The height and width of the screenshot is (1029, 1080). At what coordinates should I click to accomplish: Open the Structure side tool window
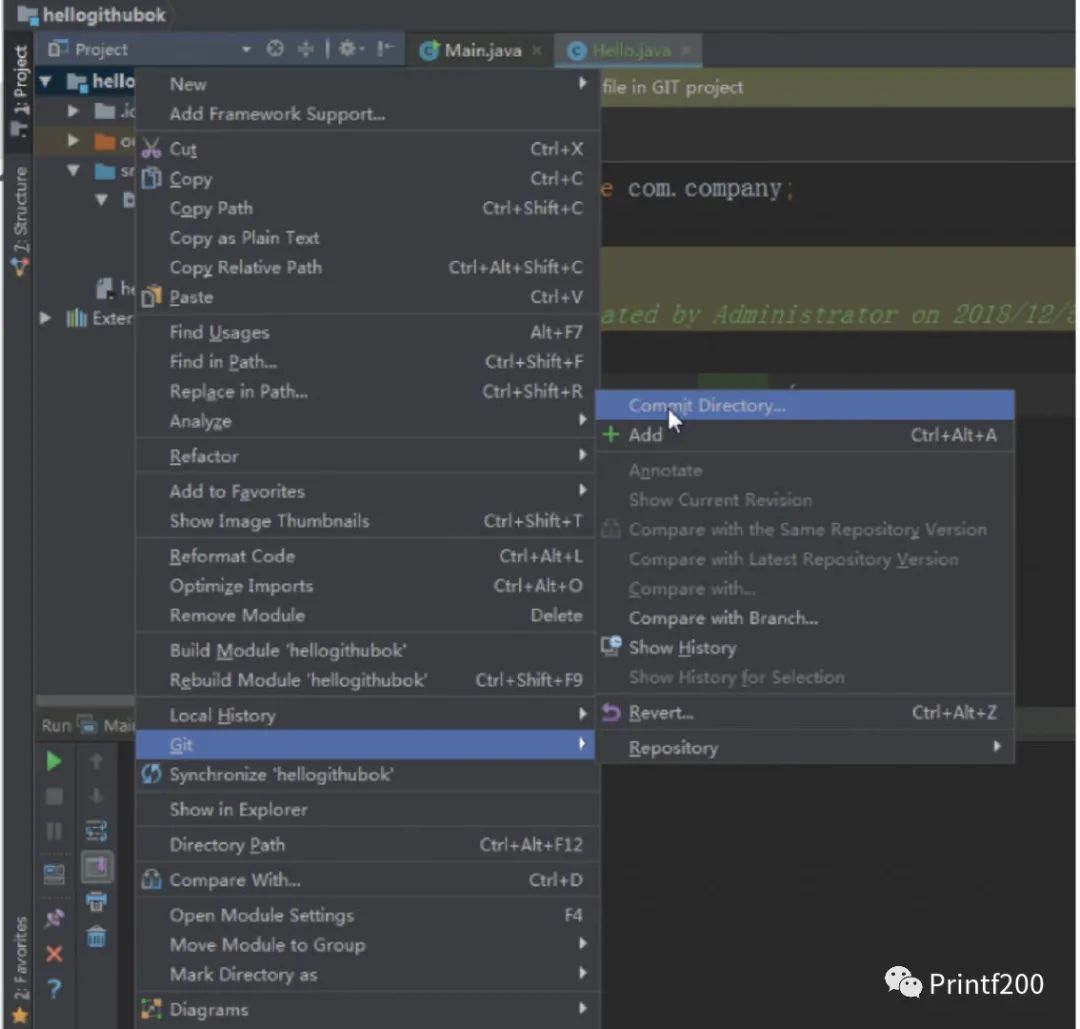pos(19,219)
